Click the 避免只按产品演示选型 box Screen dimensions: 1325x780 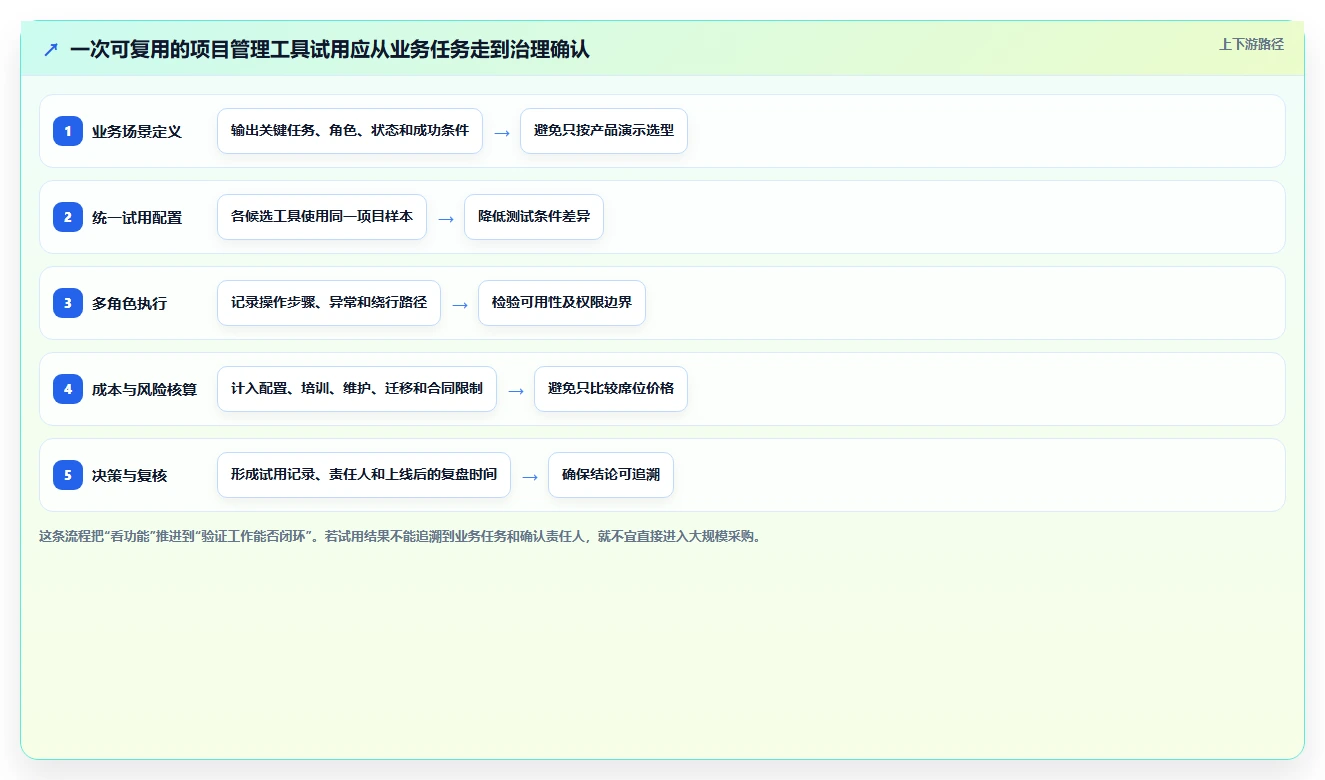click(604, 131)
